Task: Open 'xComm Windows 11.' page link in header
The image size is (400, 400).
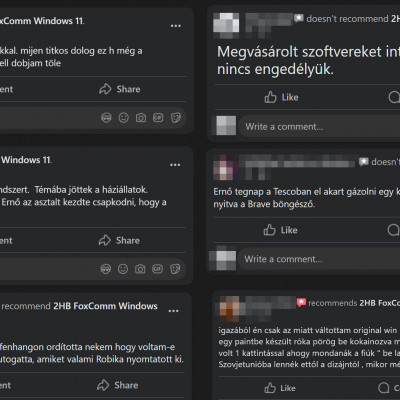Action: (x=42, y=21)
